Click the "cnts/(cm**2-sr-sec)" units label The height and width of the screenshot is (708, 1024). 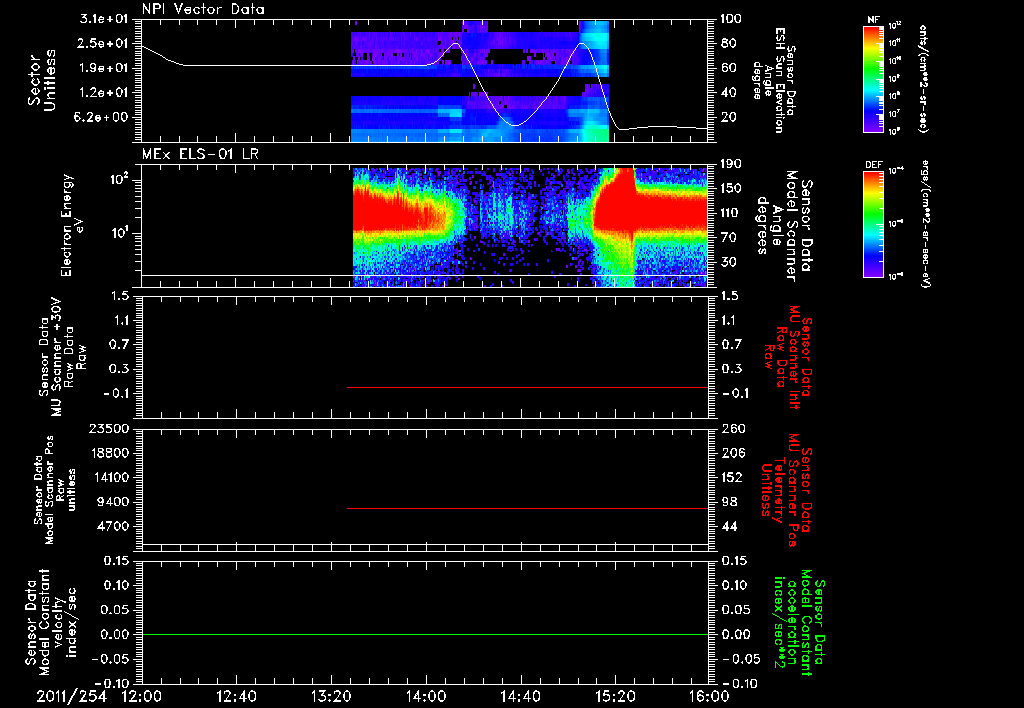click(923, 78)
